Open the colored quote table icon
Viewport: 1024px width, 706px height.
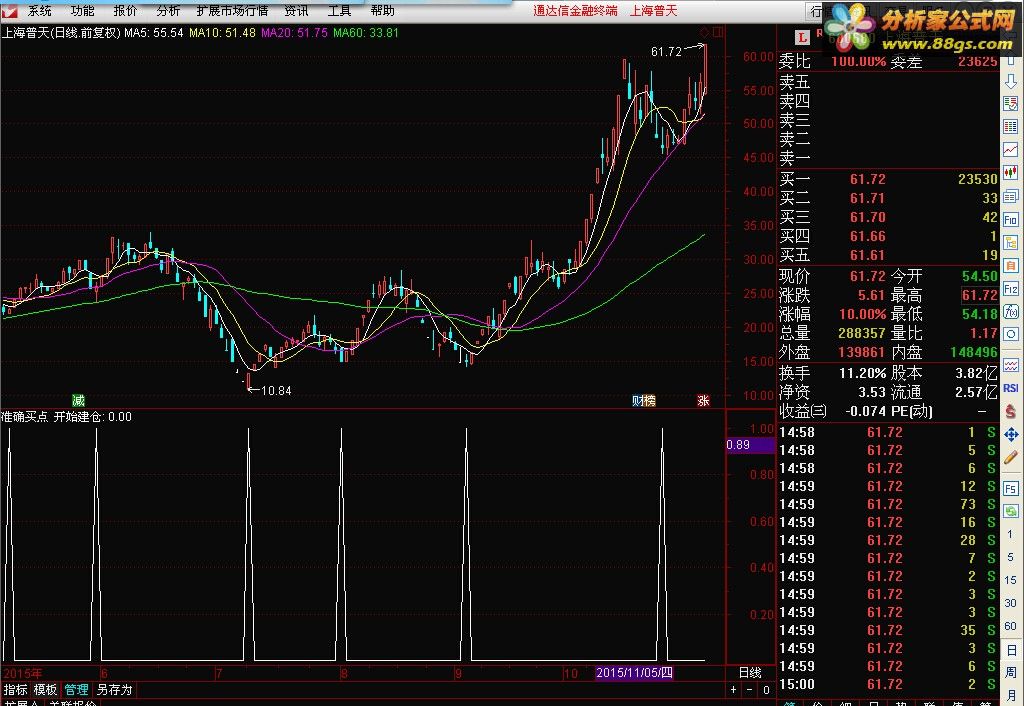tap(1010, 126)
